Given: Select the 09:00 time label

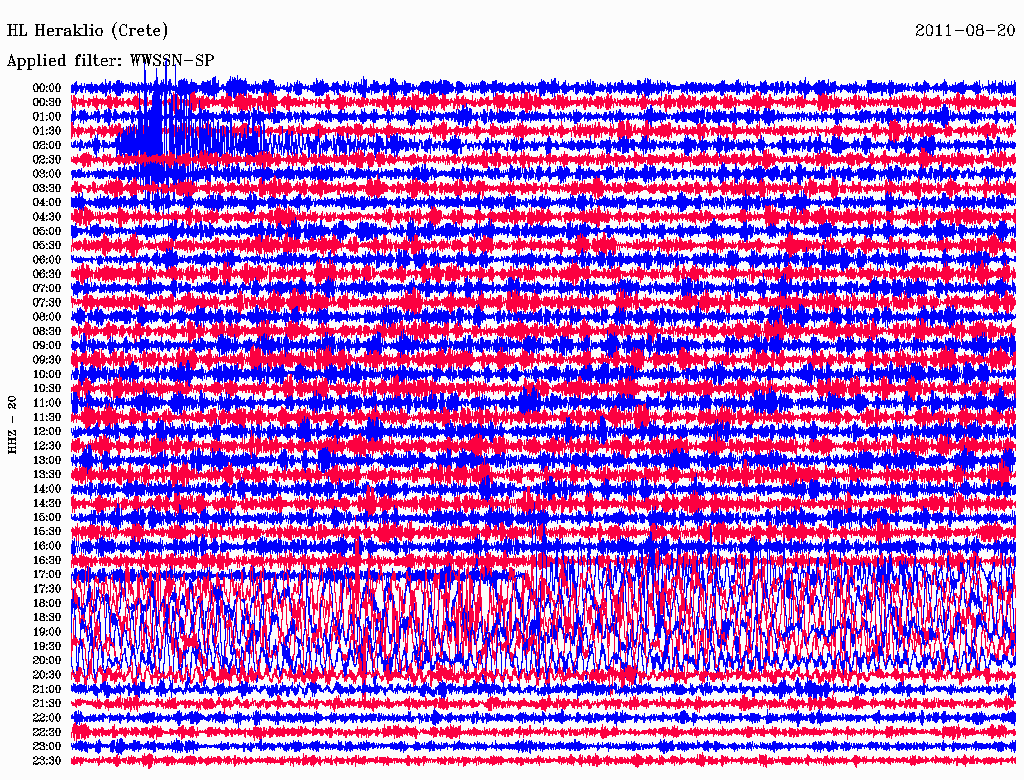Looking at the screenshot, I should click(47, 346).
